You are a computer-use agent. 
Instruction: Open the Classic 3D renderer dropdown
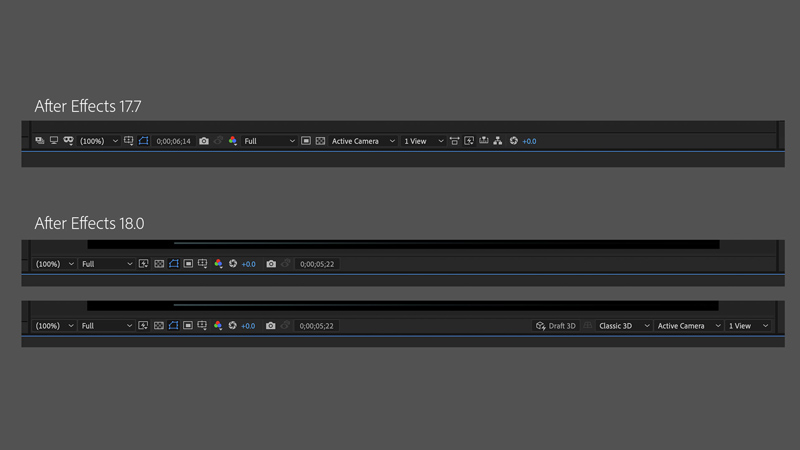point(624,326)
